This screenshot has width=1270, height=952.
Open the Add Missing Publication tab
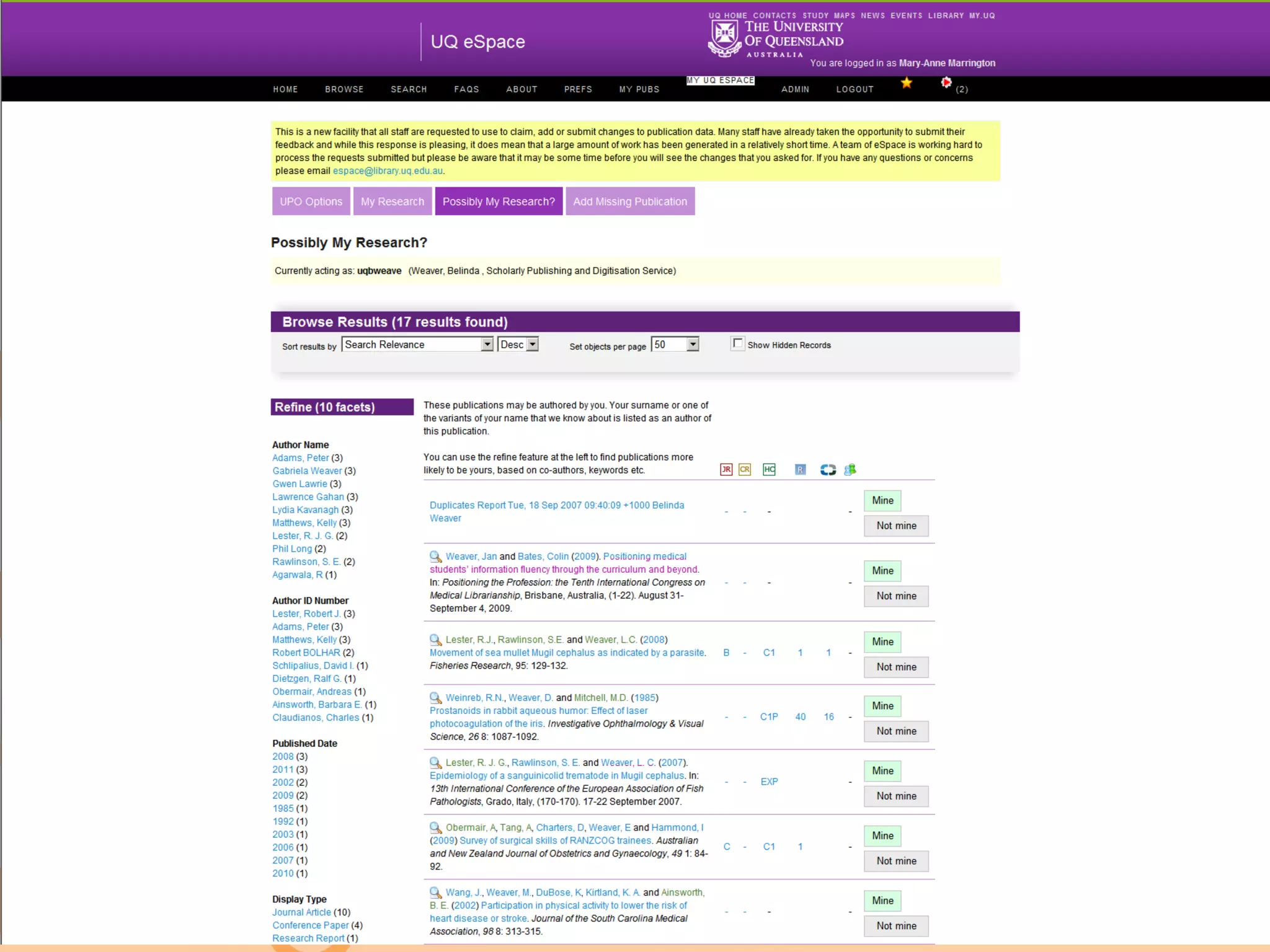click(630, 201)
